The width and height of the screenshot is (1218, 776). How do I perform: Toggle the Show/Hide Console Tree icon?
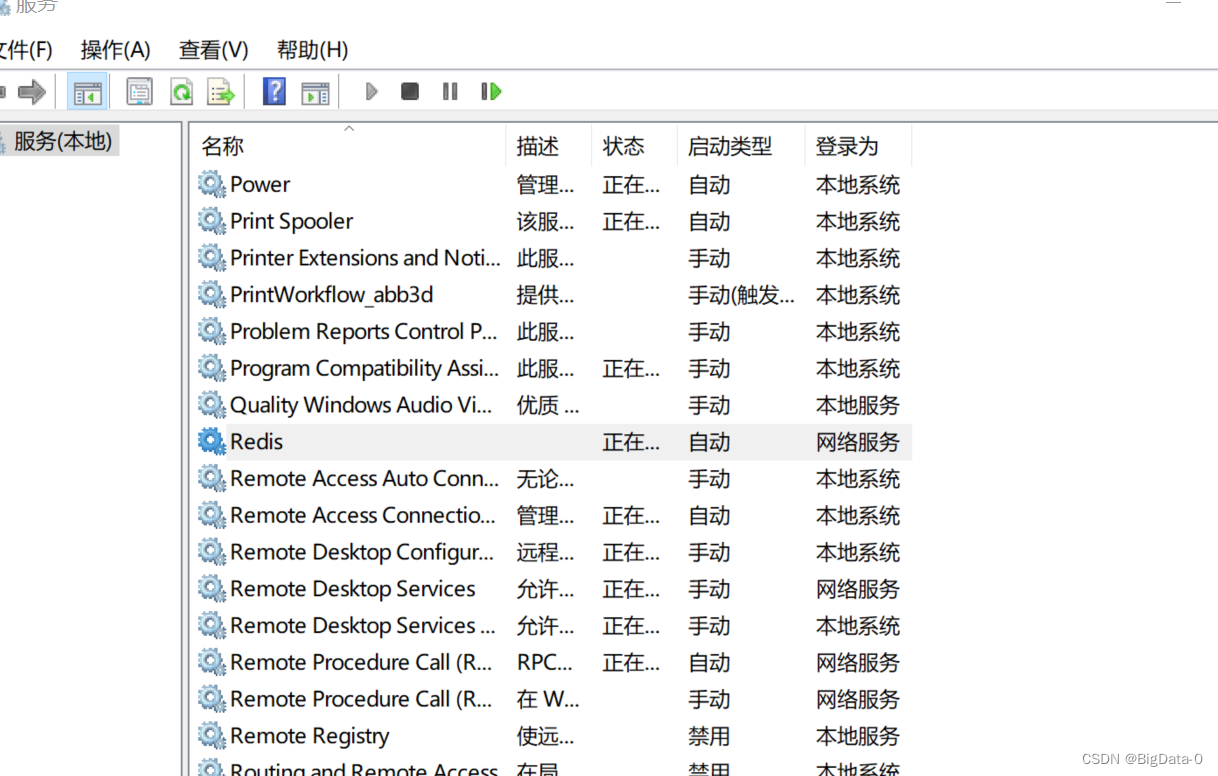click(x=88, y=92)
